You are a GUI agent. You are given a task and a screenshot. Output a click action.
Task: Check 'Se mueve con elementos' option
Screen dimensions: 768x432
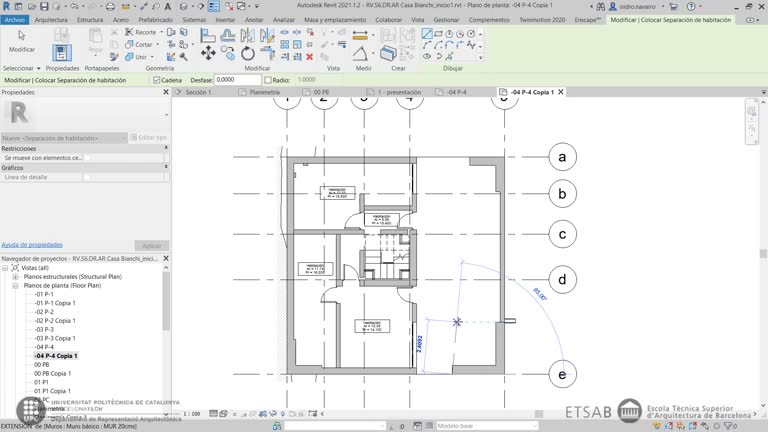pos(87,158)
